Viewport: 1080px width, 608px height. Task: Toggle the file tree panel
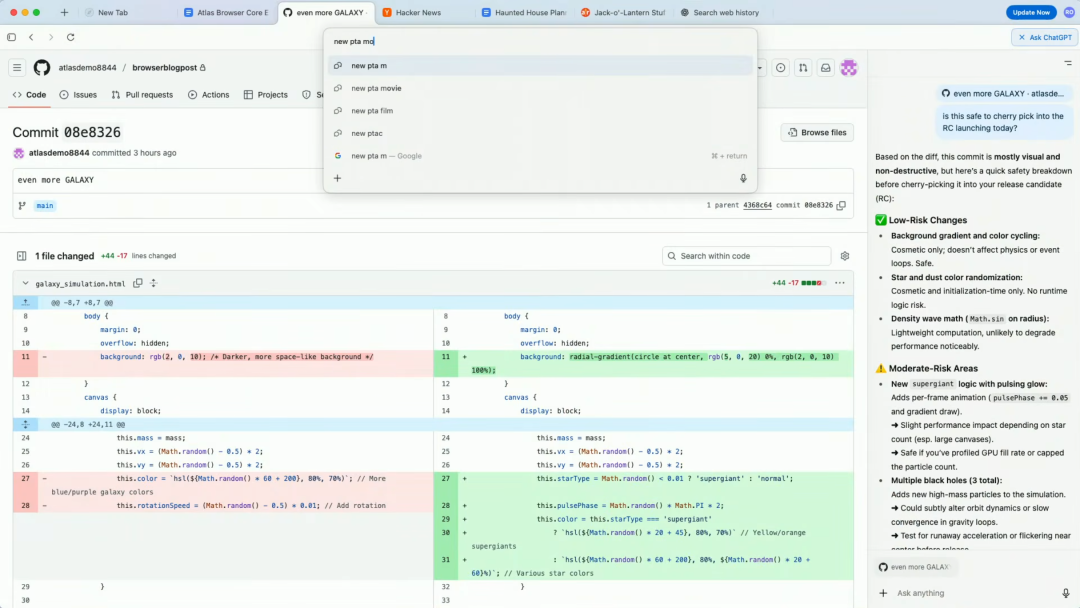click(21, 256)
